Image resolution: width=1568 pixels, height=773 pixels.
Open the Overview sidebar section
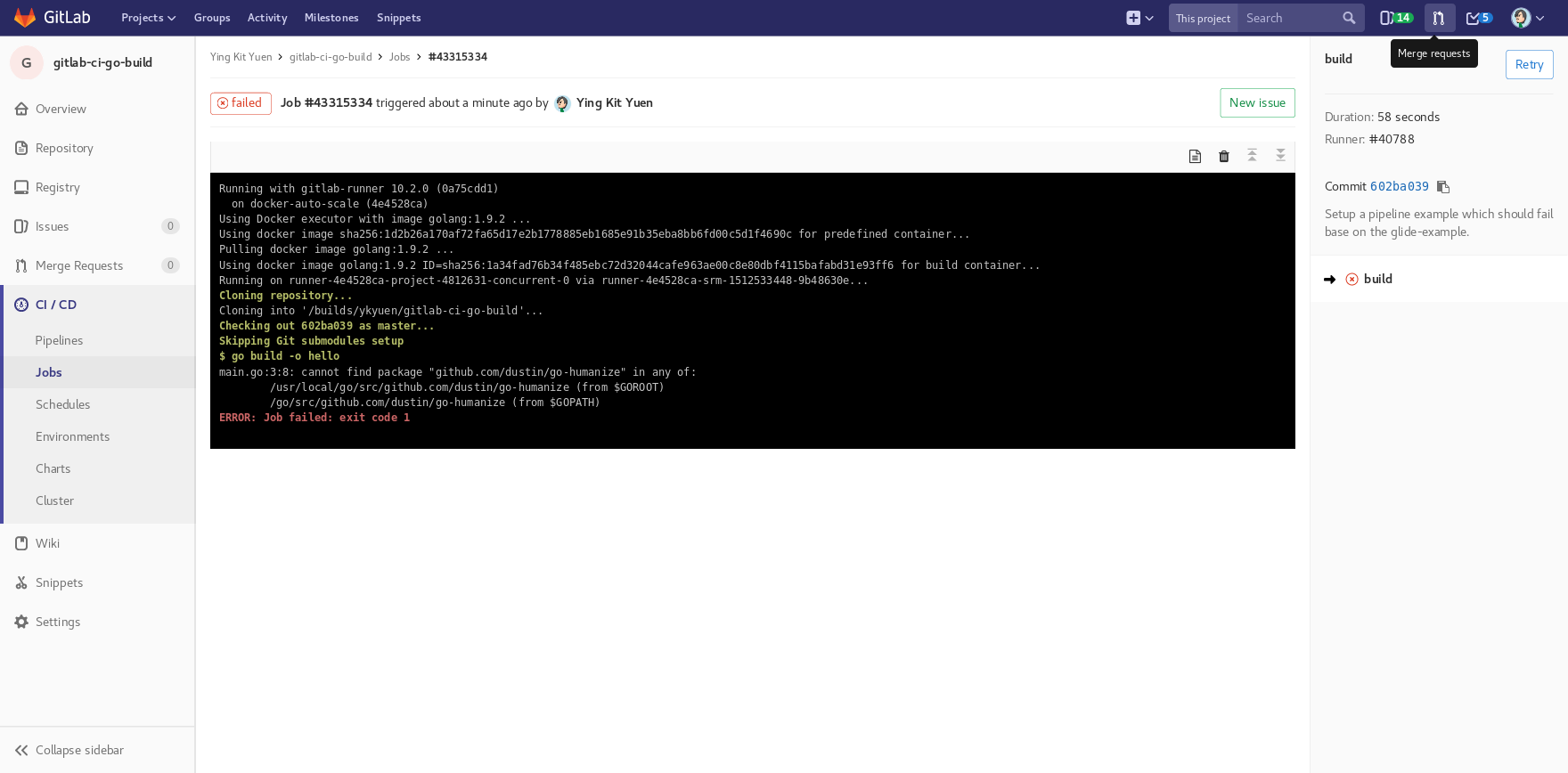point(97,109)
